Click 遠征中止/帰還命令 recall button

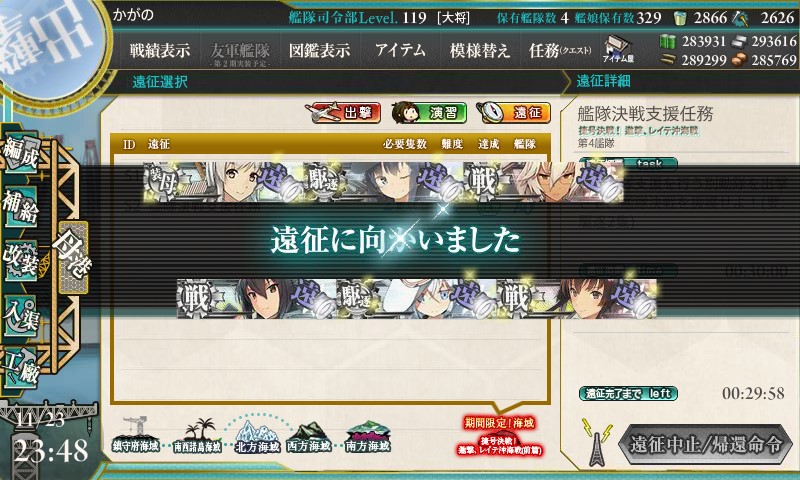[x=705, y=444]
